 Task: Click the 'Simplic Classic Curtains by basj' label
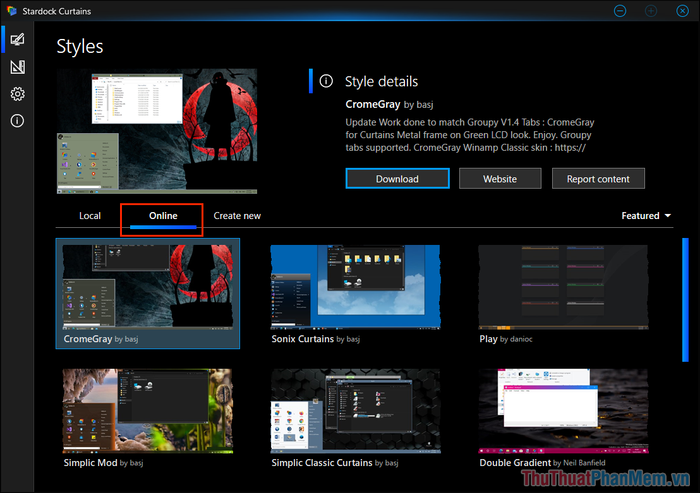click(x=335, y=463)
